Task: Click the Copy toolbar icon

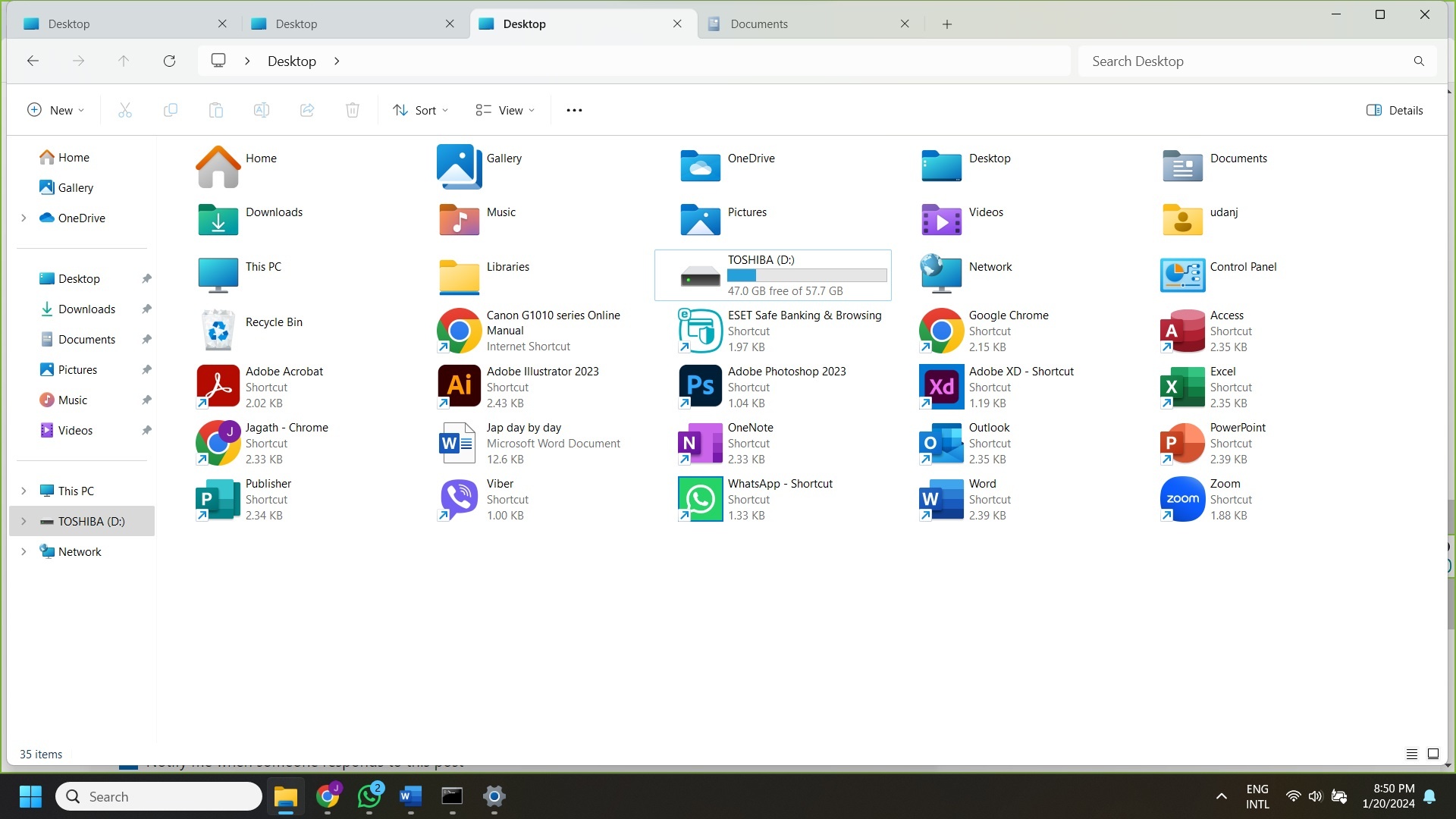Action: (171, 110)
